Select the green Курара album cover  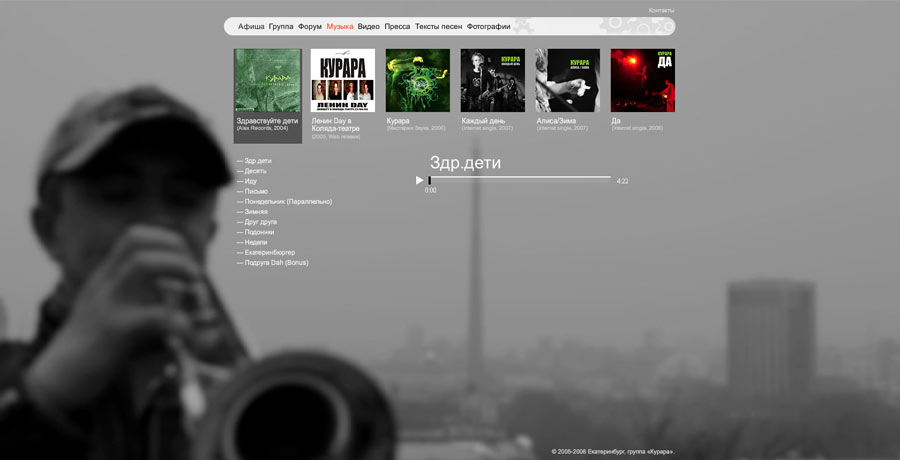(x=418, y=80)
